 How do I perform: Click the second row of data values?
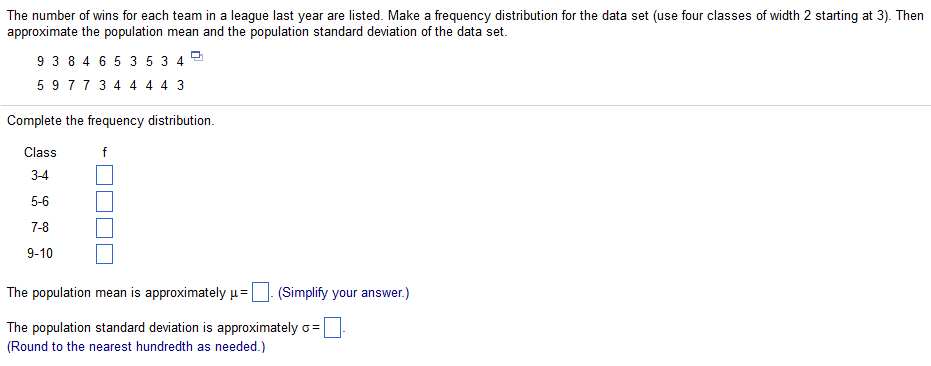click(x=110, y=86)
